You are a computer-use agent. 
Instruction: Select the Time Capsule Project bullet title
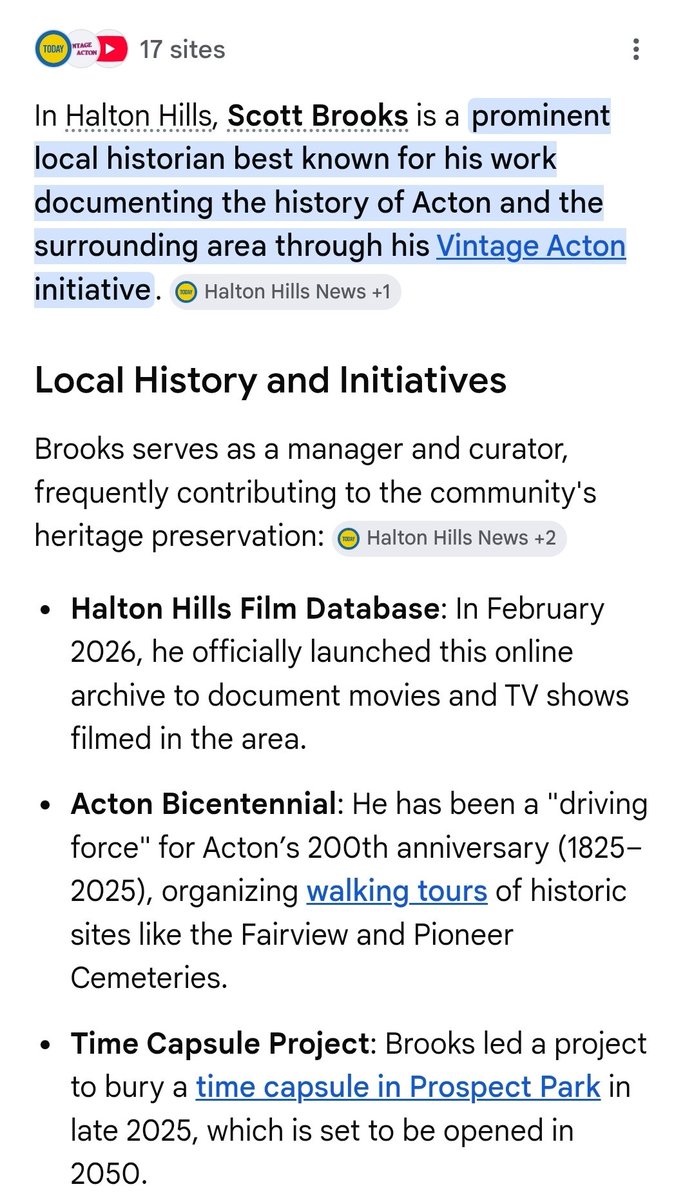pos(220,1044)
